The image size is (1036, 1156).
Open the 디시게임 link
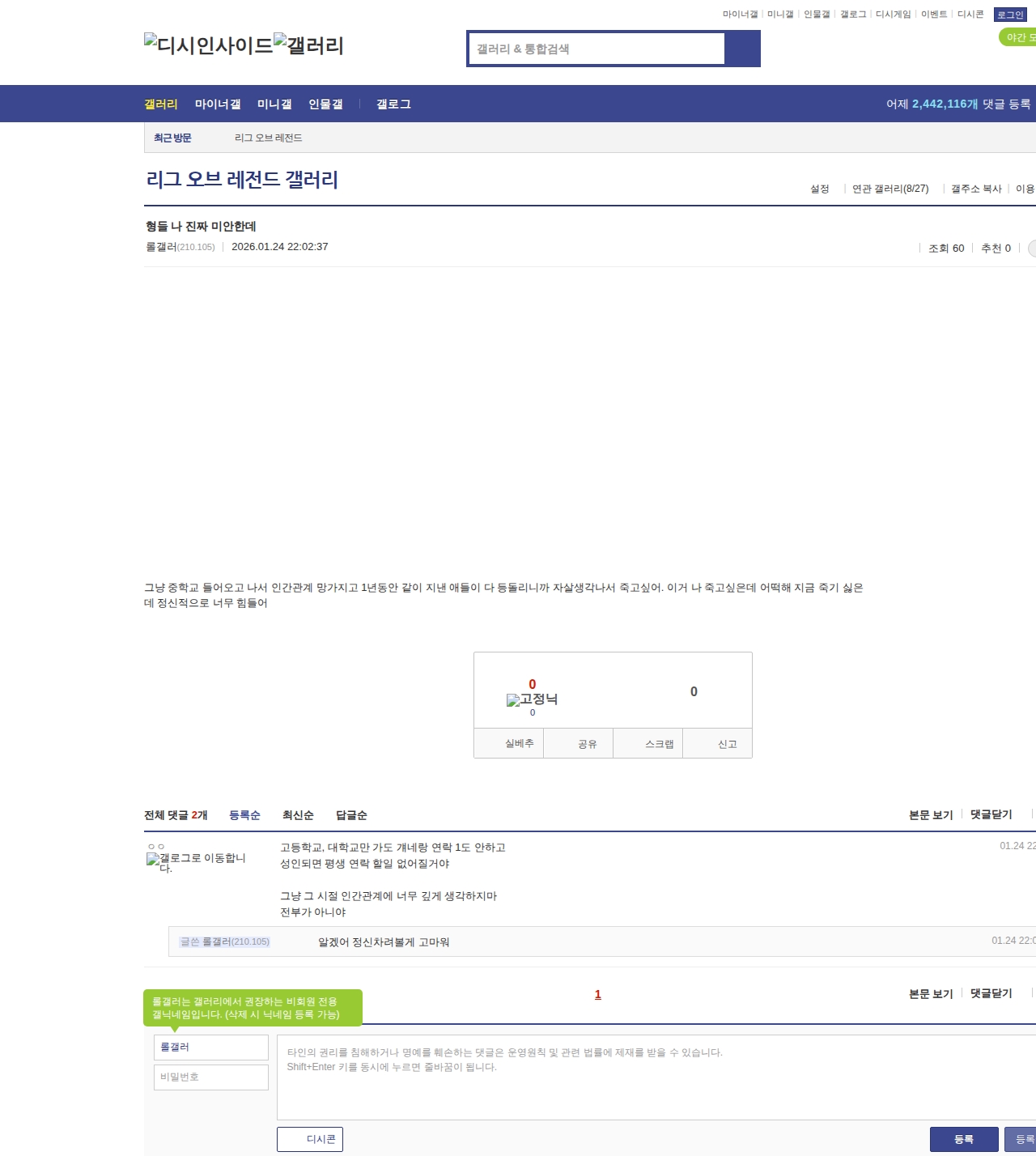click(x=893, y=15)
